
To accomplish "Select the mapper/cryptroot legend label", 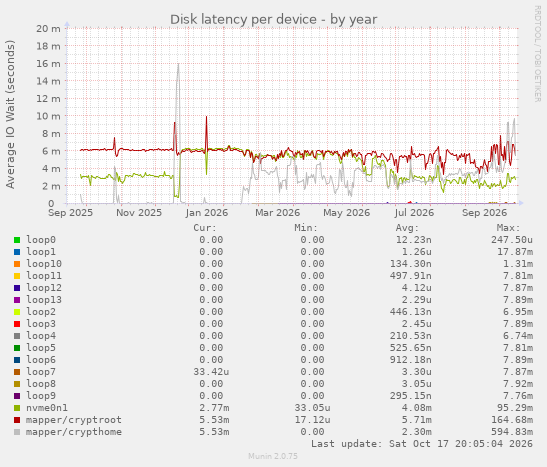I will tap(74, 420).
